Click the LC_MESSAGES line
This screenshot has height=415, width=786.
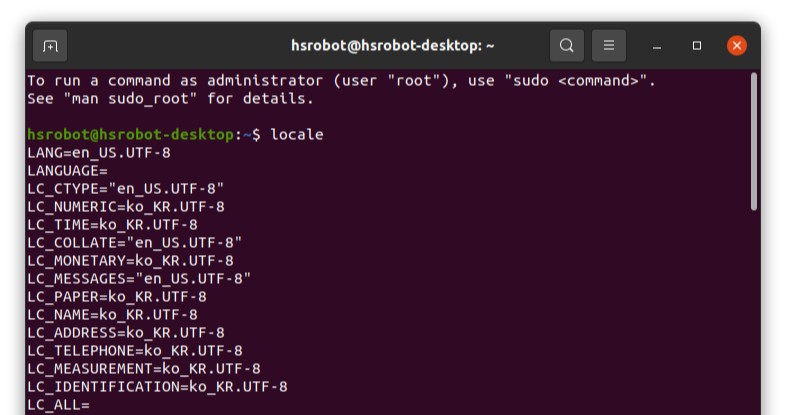[139, 279]
